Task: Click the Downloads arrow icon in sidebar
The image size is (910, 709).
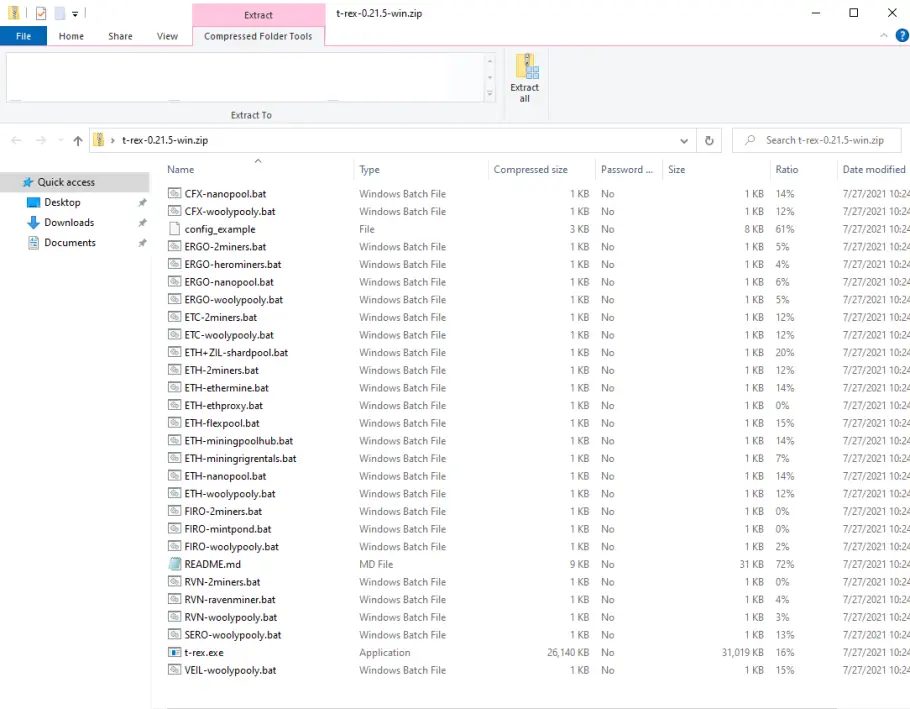Action: pyautogui.click(x=33, y=222)
